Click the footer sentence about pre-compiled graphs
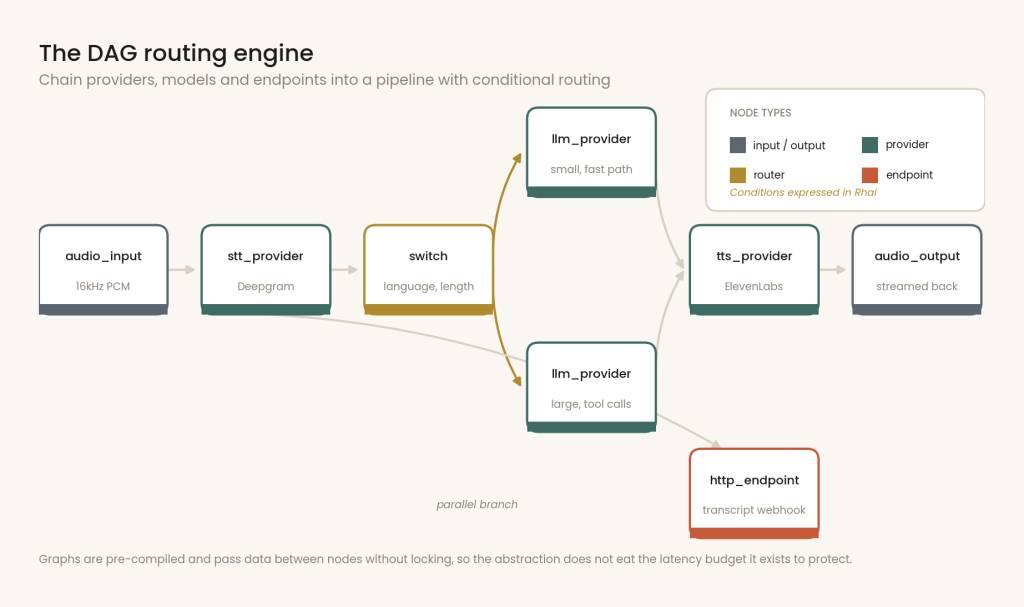The height and width of the screenshot is (607, 1024). (445, 559)
